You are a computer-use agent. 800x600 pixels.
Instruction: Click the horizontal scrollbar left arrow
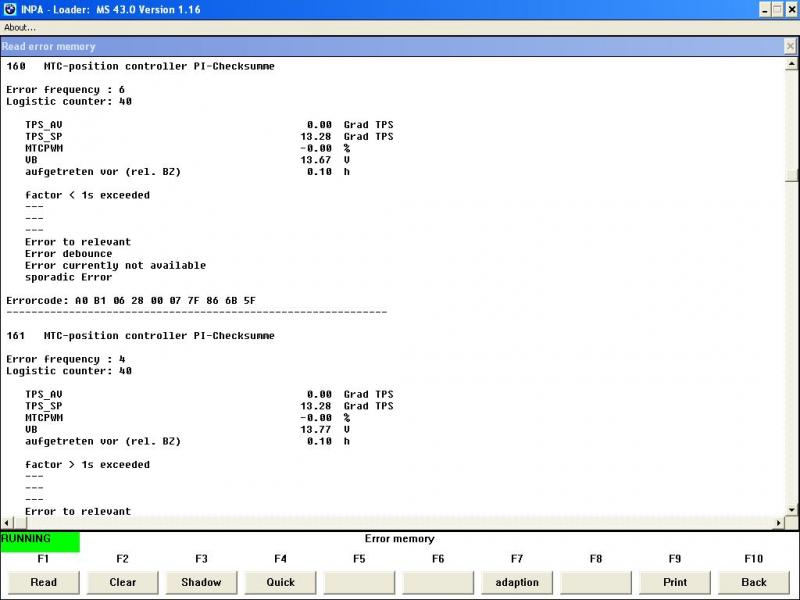coord(7,523)
